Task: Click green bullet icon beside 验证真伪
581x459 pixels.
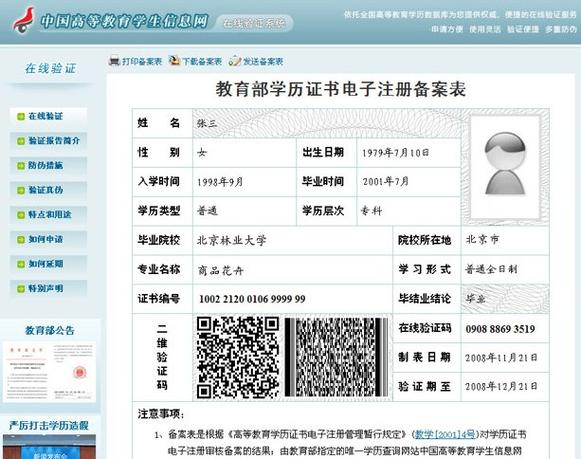Action: 21,190
